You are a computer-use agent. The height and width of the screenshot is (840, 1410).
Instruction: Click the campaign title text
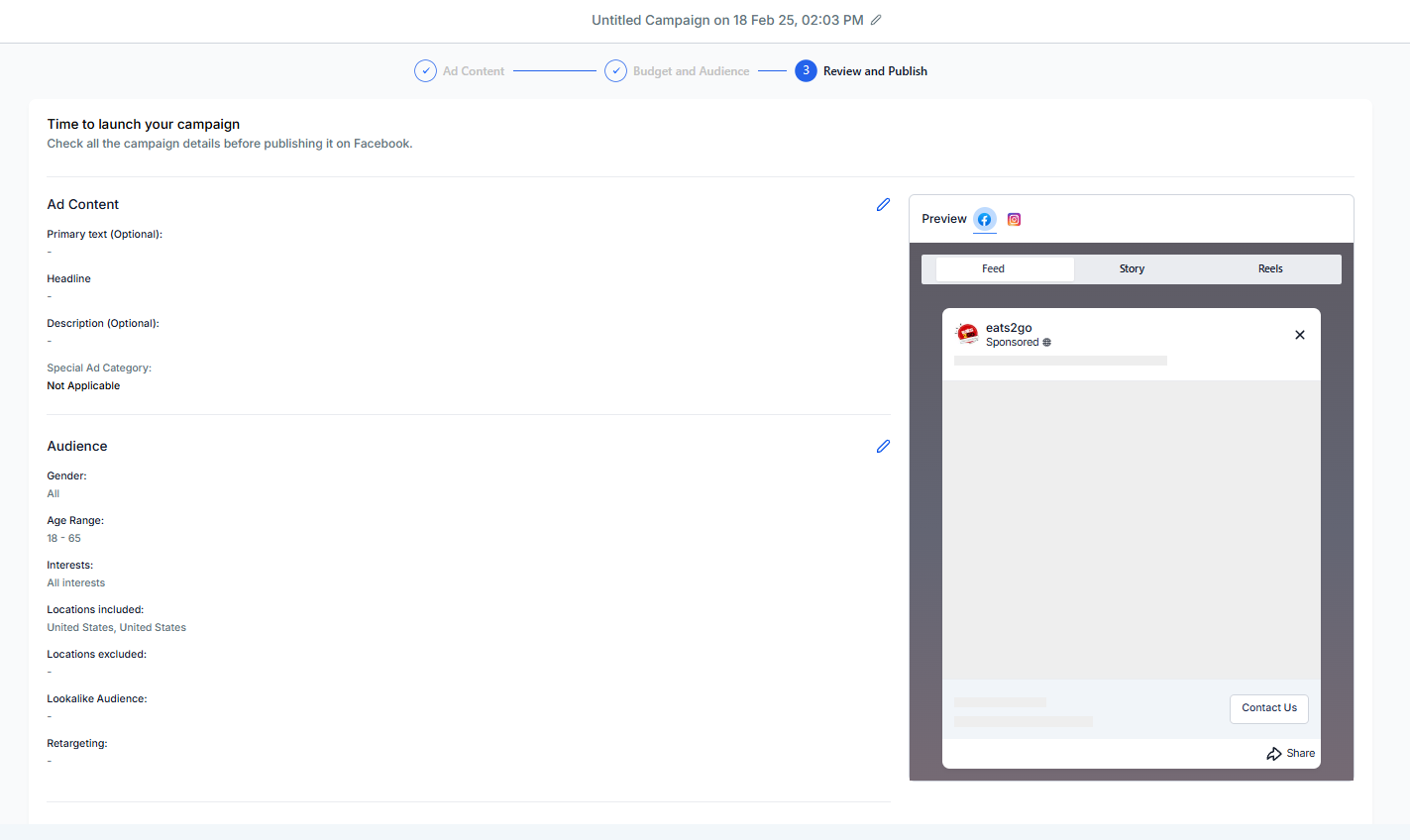click(x=727, y=20)
